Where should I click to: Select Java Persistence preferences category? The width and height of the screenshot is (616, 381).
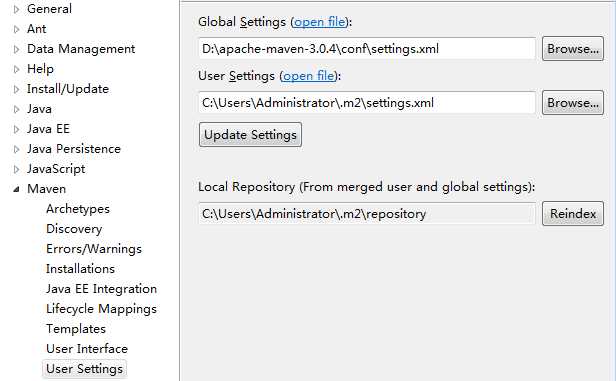[x=73, y=149]
